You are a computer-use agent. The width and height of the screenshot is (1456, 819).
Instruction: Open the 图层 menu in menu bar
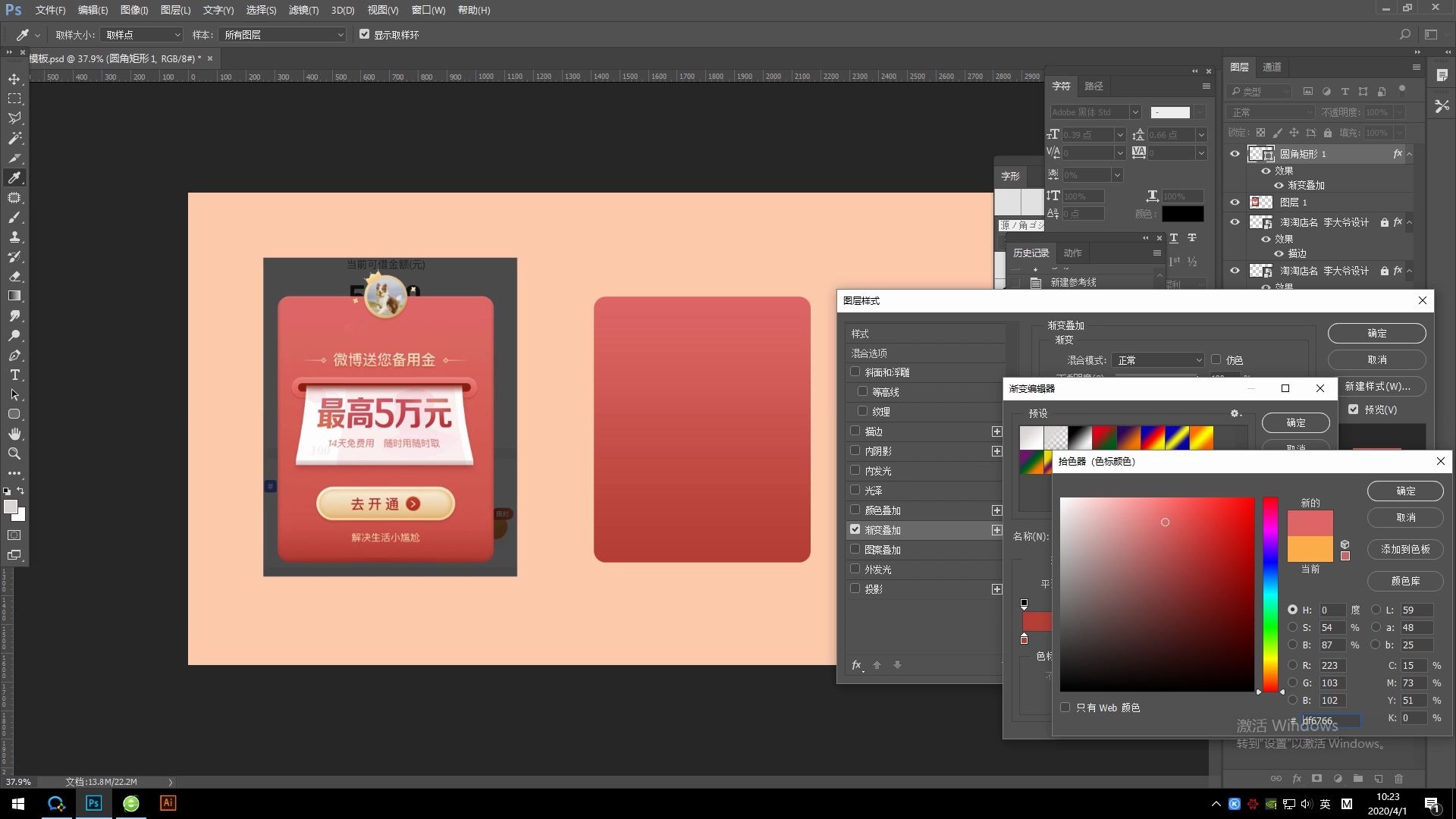click(x=175, y=10)
